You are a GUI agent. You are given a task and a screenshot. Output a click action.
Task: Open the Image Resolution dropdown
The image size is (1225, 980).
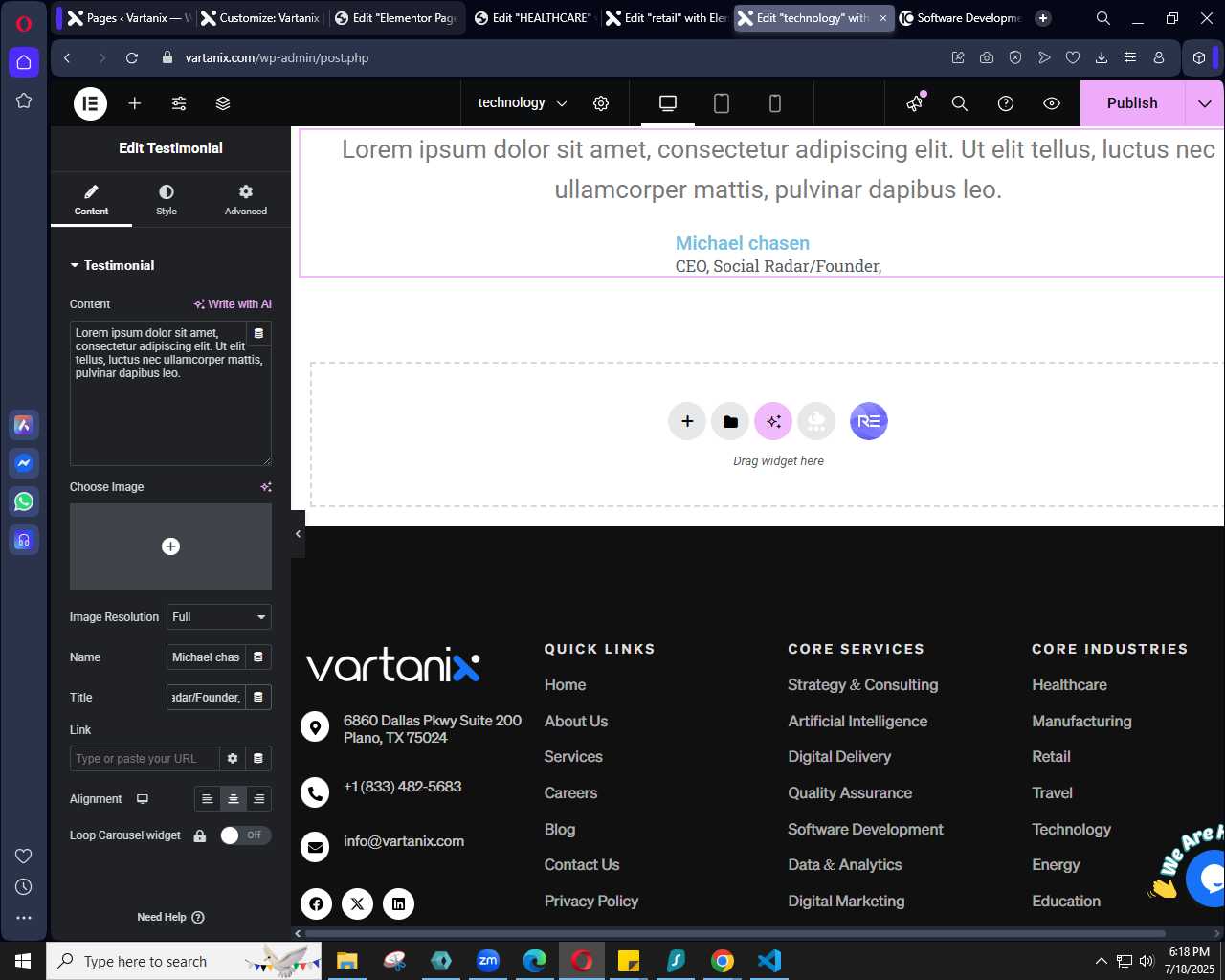(x=219, y=617)
